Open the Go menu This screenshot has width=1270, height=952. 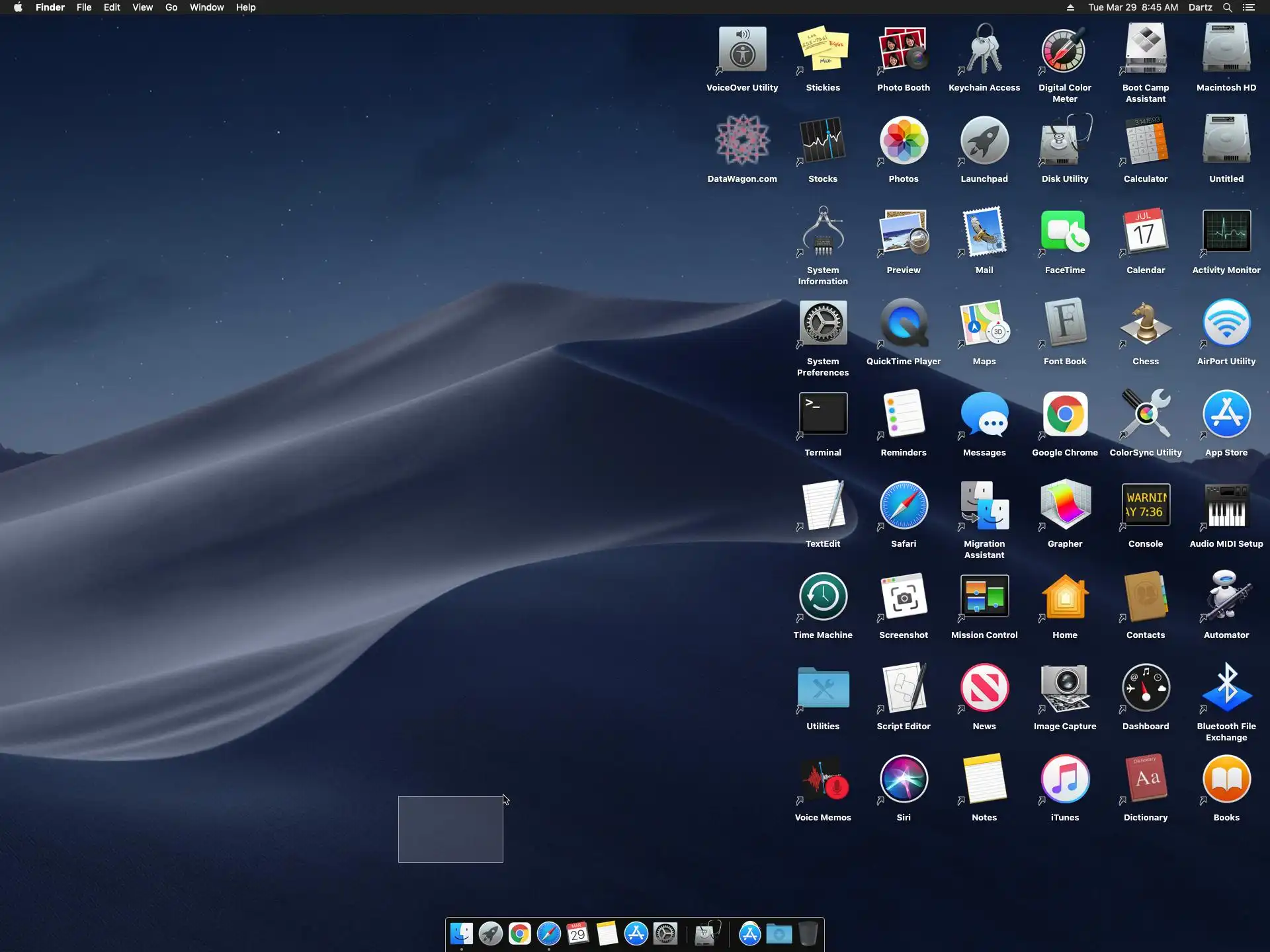[171, 7]
